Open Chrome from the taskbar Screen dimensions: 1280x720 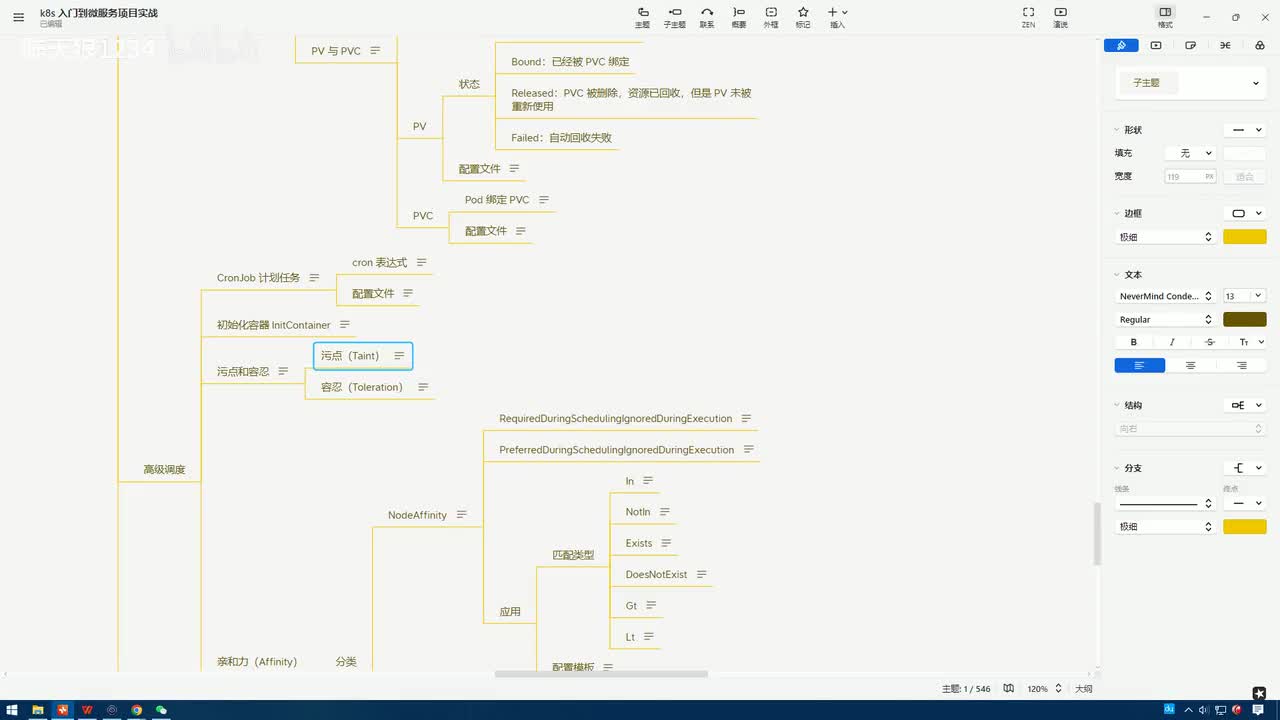pyautogui.click(x=137, y=710)
